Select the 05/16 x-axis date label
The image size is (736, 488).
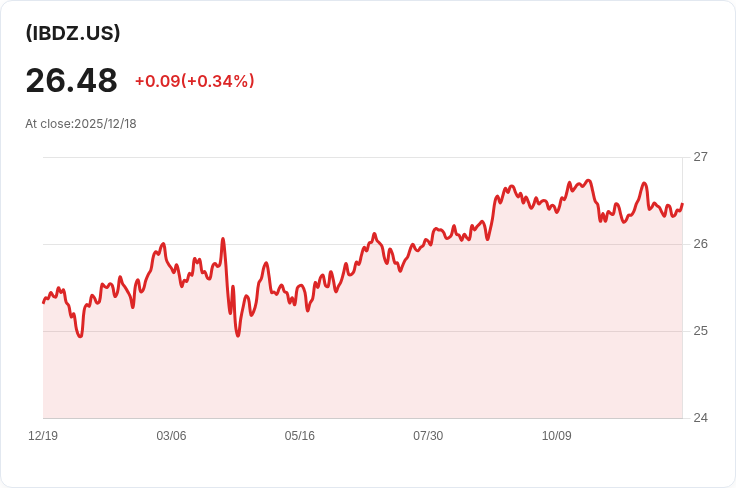[x=299, y=436]
